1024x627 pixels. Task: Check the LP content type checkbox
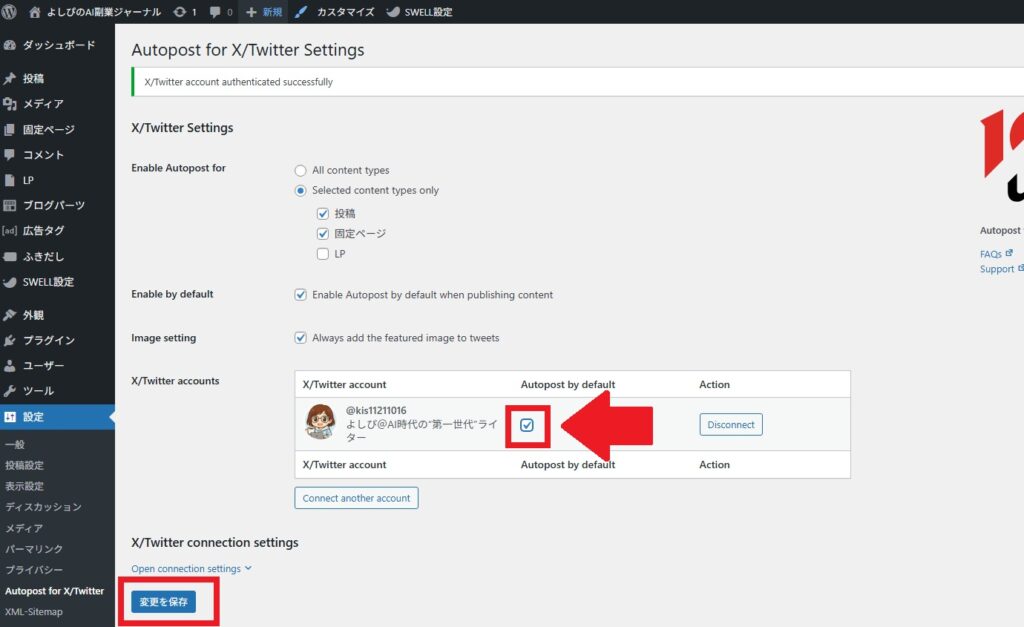coord(323,254)
